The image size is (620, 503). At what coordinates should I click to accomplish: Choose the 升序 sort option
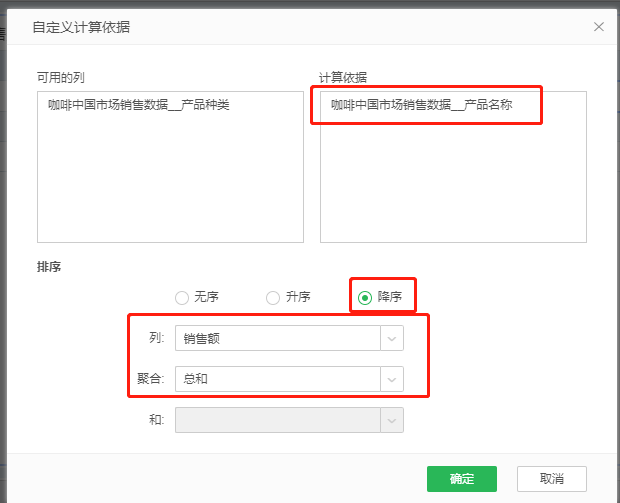tap(273, 298)
